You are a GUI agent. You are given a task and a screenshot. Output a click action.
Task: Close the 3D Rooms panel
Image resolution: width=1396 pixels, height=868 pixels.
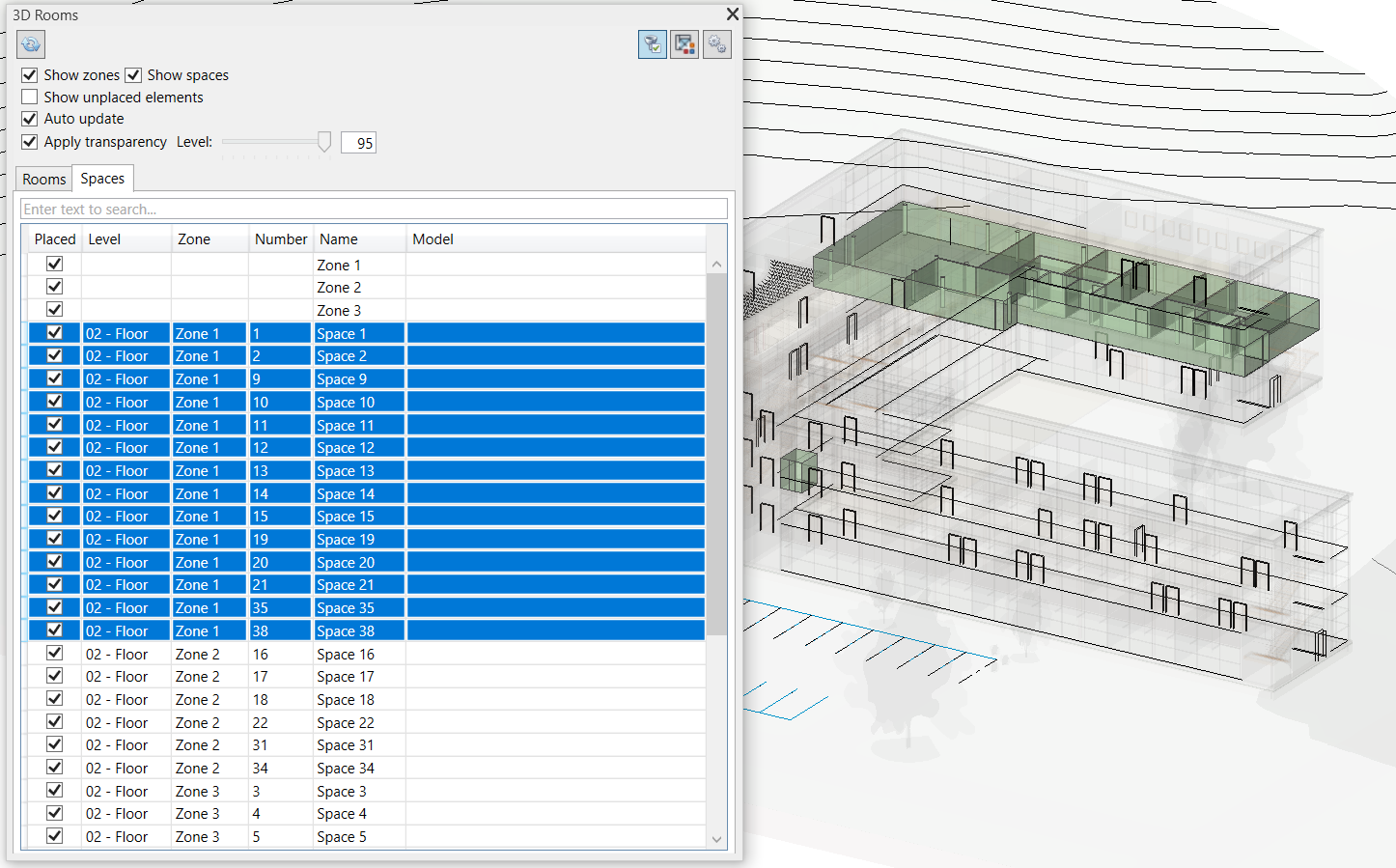click(x=732, y=14)
